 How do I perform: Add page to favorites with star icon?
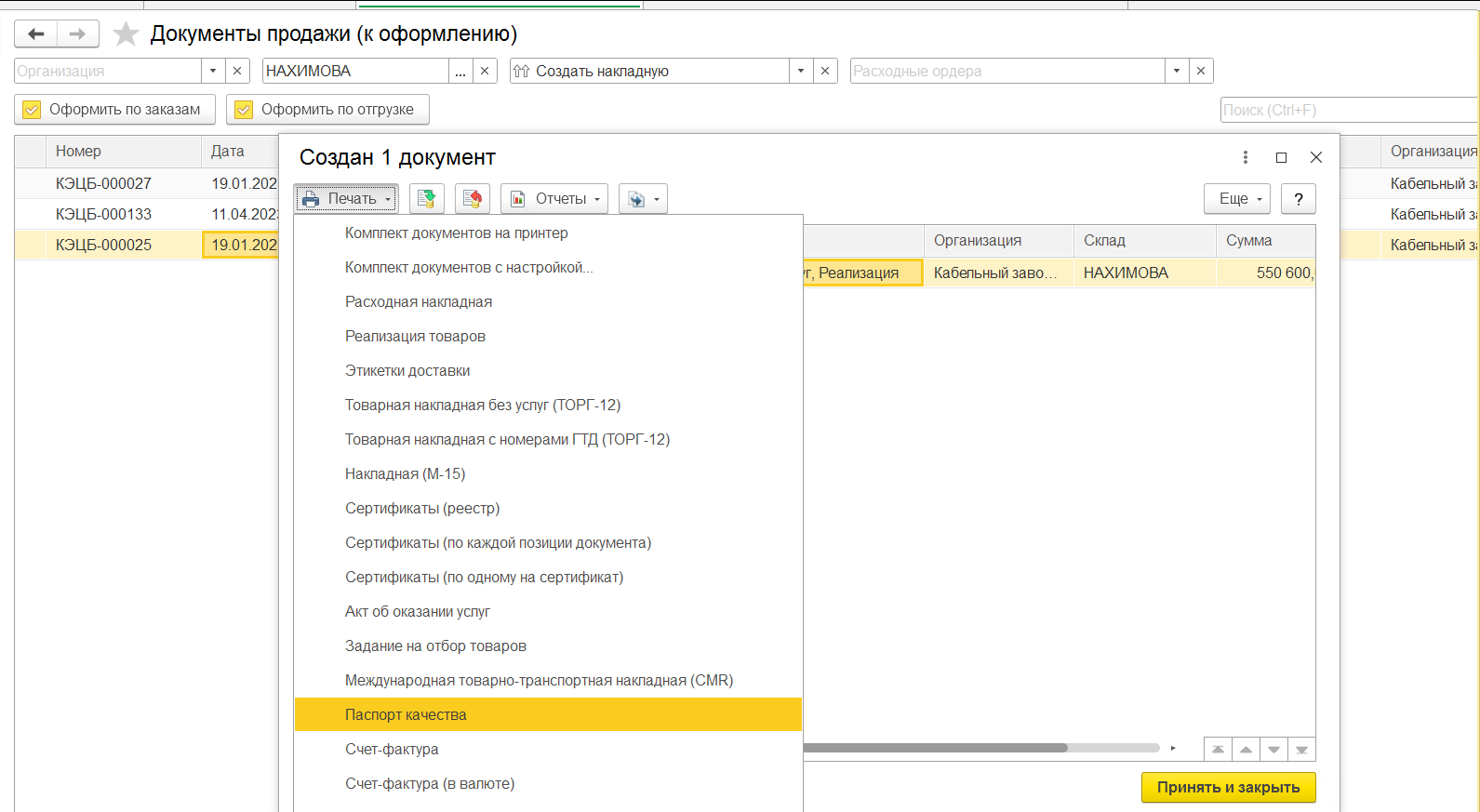pos(126,34)
